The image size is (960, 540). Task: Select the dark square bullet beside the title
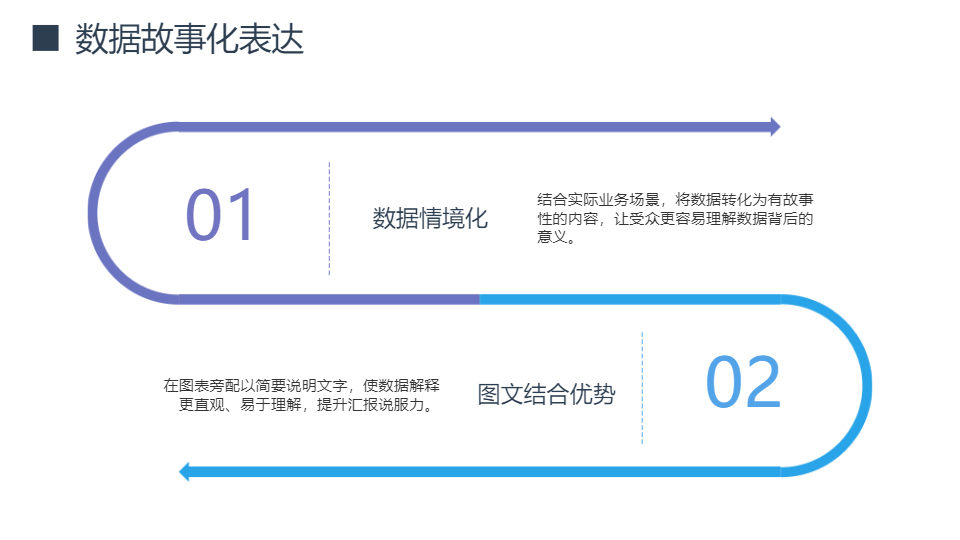click(x=45, y=38)
